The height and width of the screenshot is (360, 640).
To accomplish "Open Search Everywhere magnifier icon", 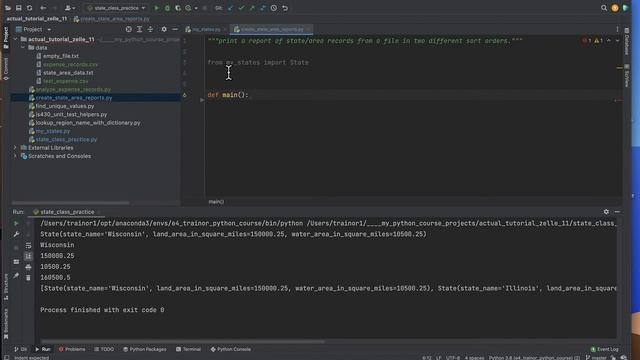I will tap(604, 8).
